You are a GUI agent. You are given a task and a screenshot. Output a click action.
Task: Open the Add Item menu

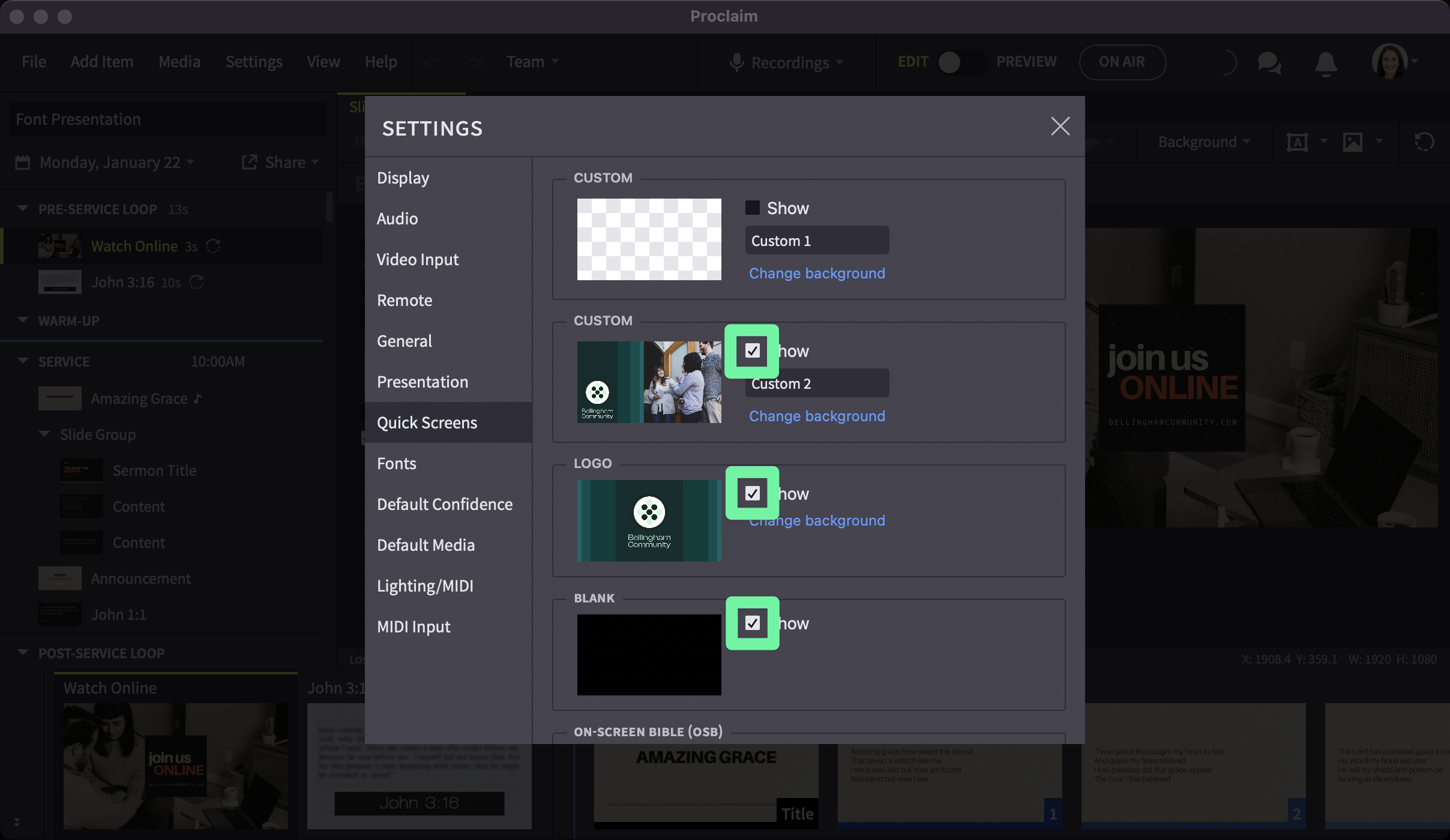102,62
